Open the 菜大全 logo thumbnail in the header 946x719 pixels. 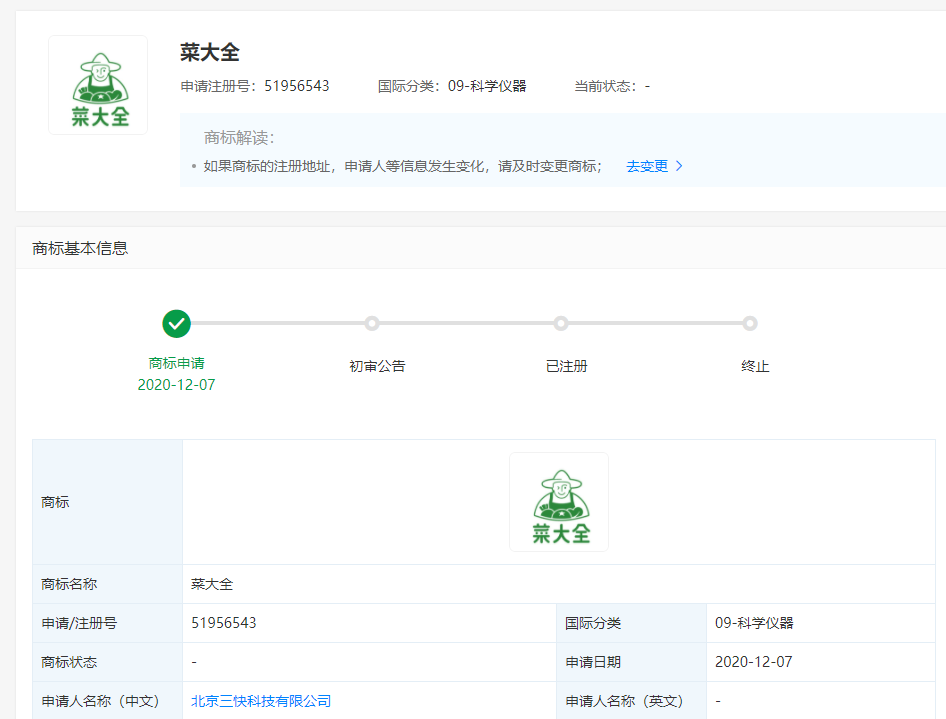coord(98,85)
